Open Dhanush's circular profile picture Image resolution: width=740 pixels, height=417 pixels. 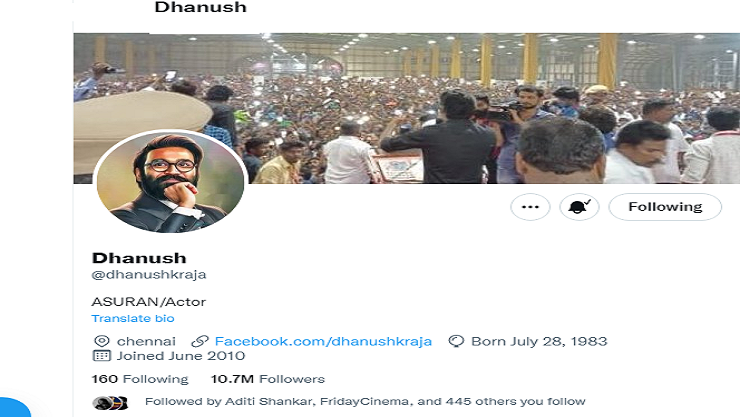point(170,182)
